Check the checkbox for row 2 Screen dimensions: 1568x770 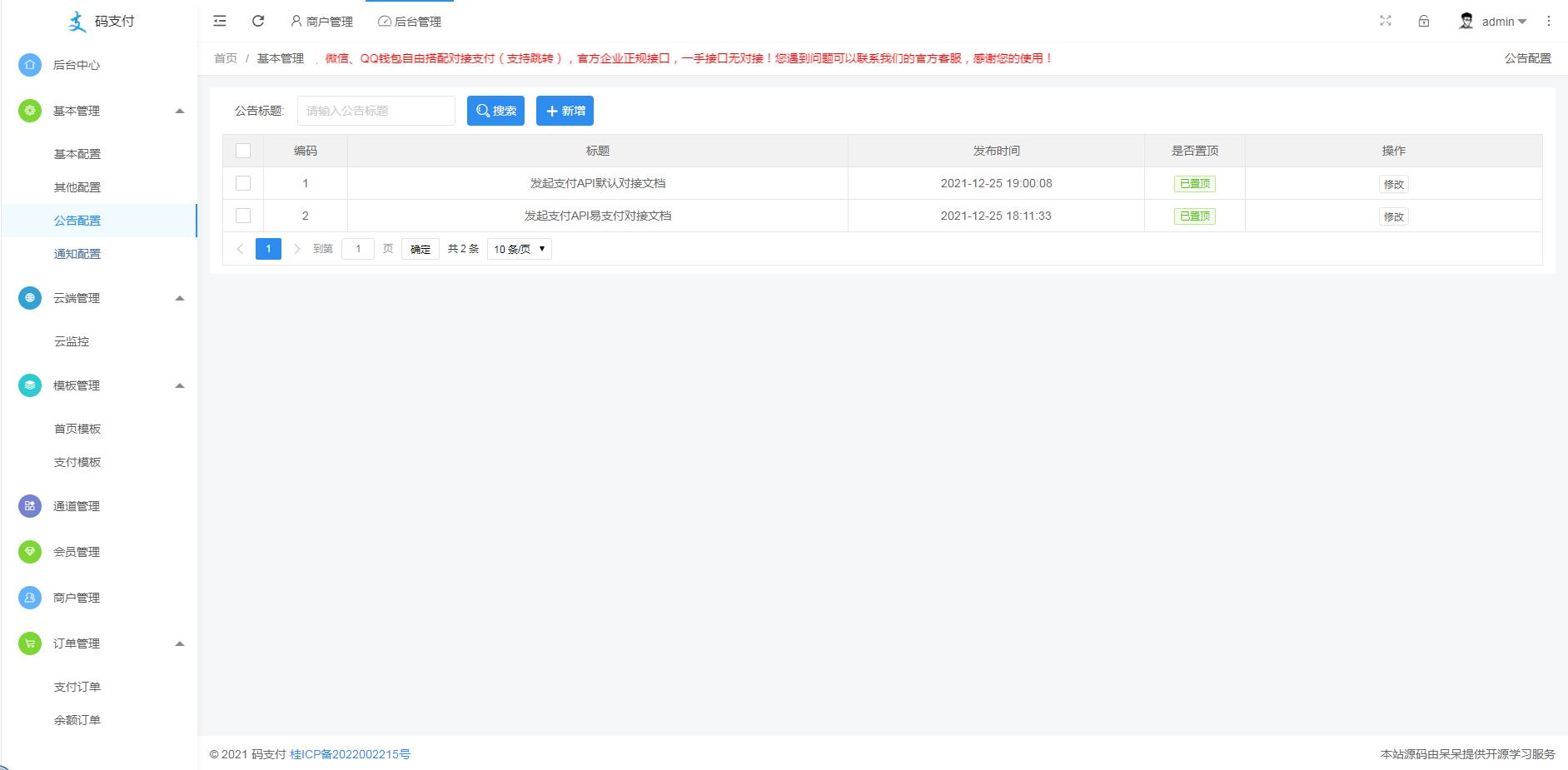click(243, 216)
